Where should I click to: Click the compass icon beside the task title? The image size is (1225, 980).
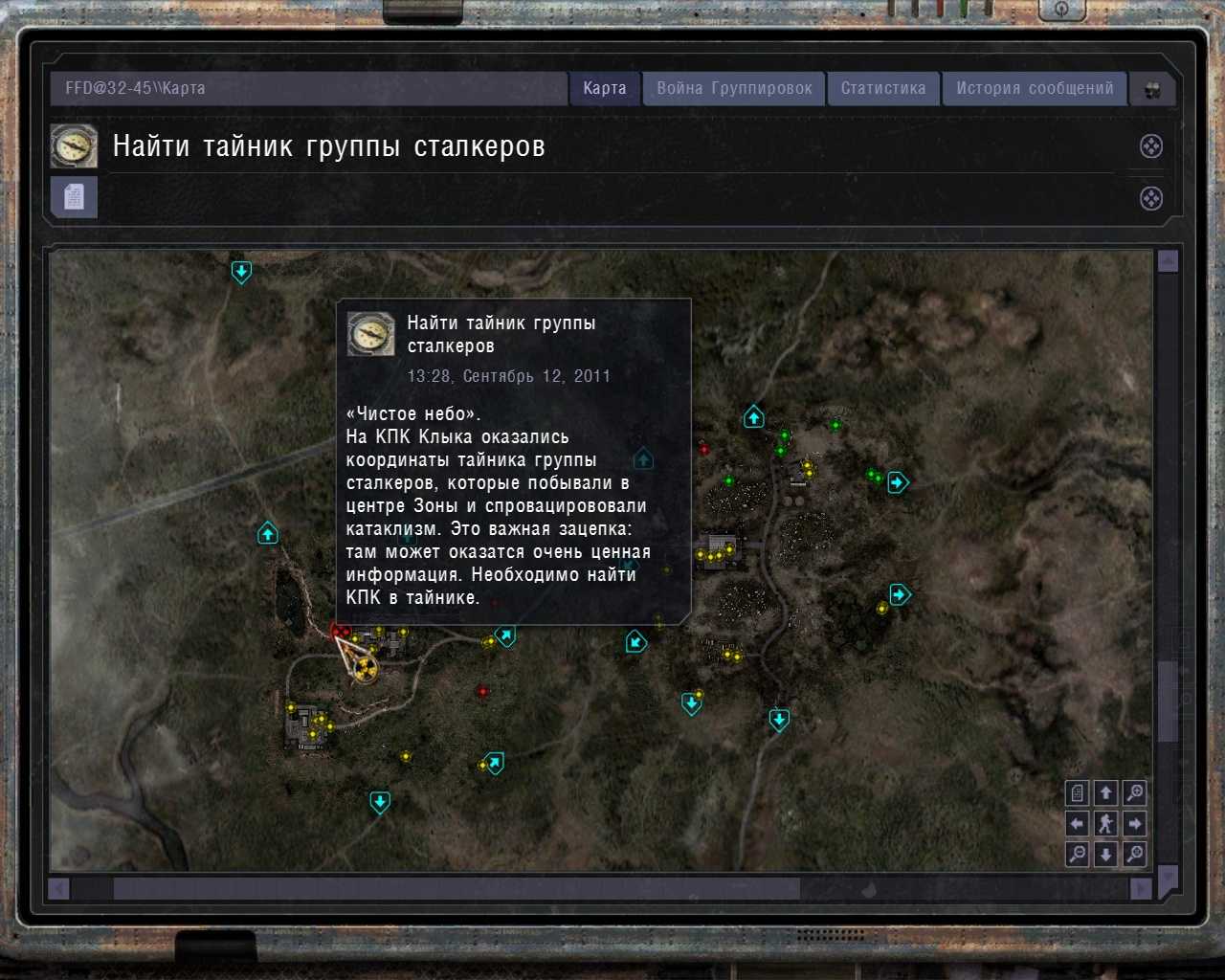(x=74, y=146)
